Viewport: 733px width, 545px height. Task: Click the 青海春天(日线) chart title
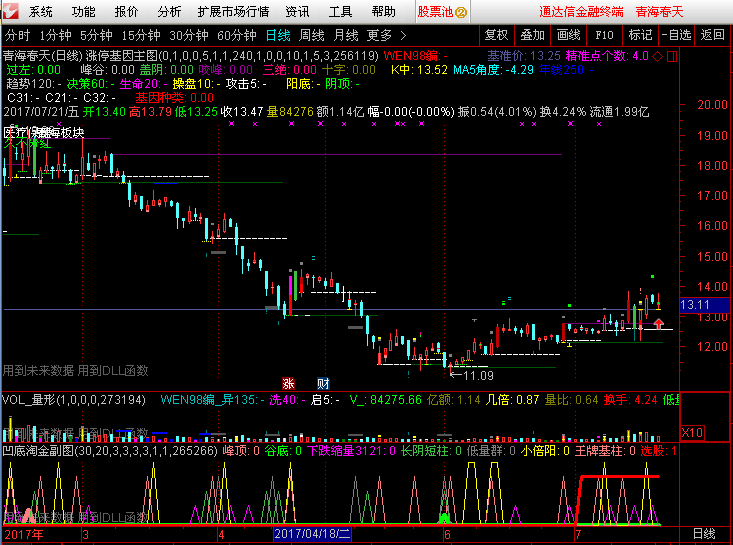[43, 56]
